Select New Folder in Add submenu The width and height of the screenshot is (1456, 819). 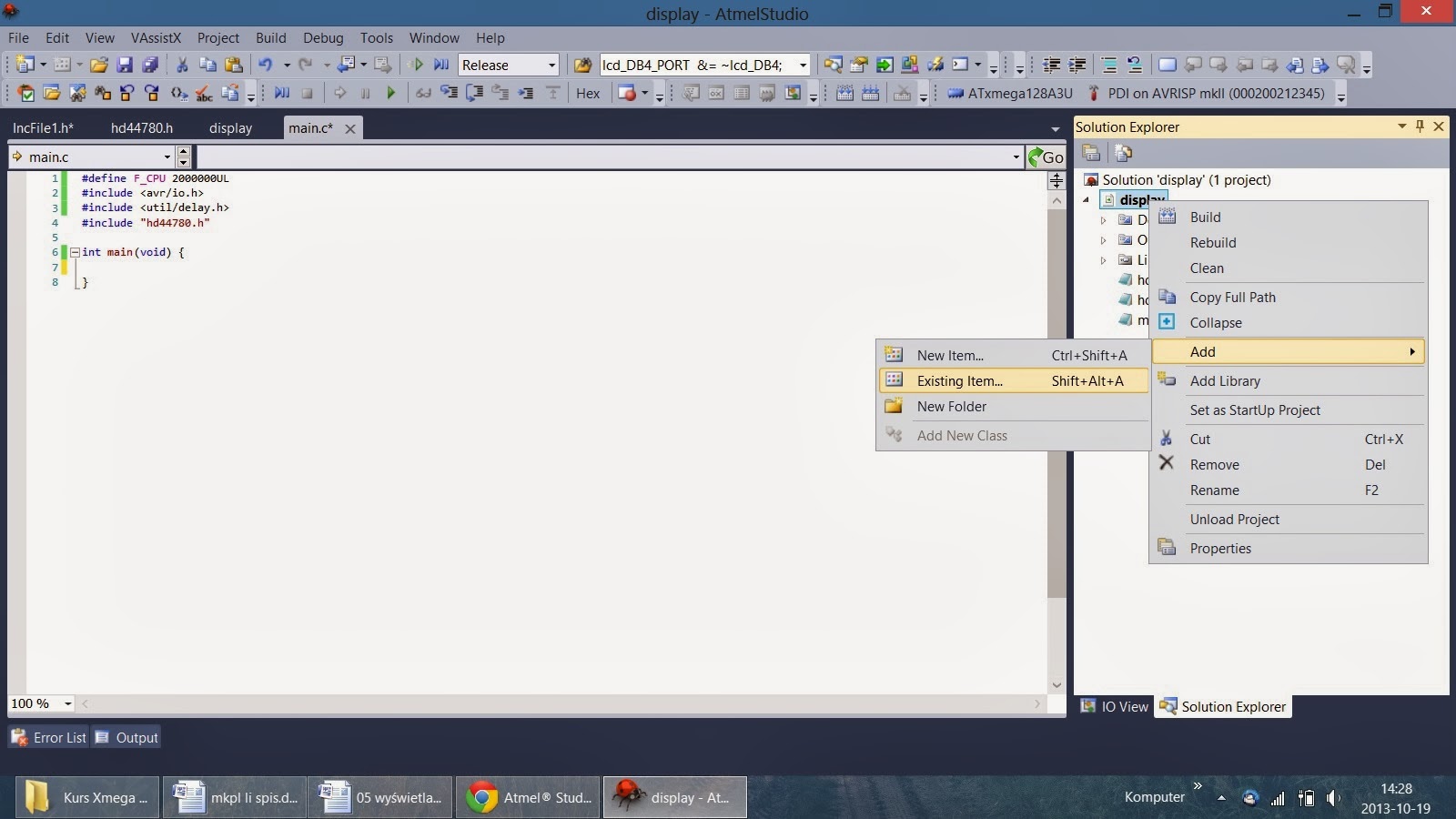1014,406
